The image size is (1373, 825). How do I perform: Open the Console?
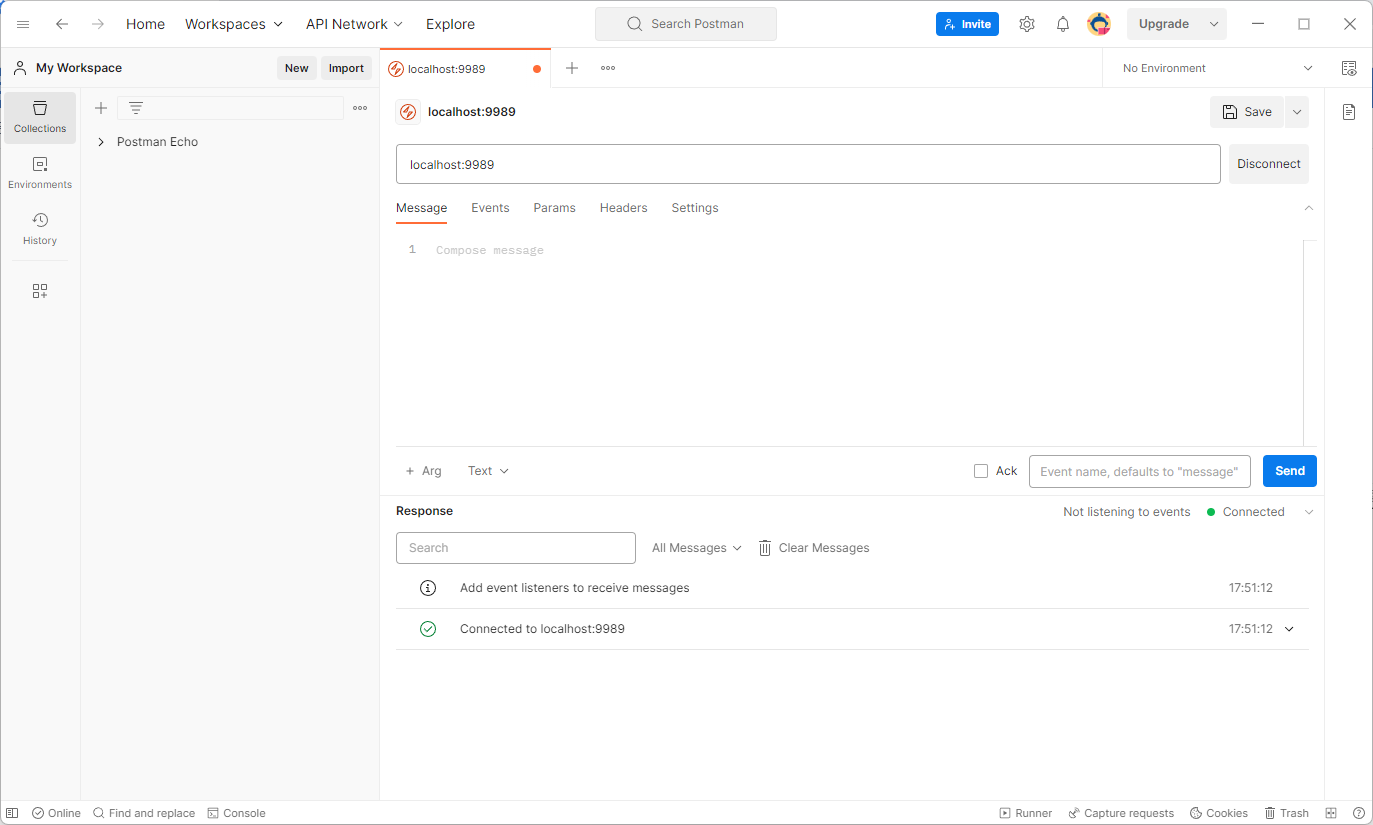(x=236, y=813)
